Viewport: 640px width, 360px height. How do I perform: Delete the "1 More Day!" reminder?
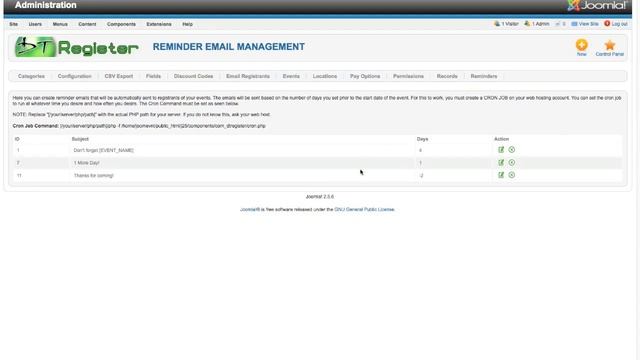point(511,162)
